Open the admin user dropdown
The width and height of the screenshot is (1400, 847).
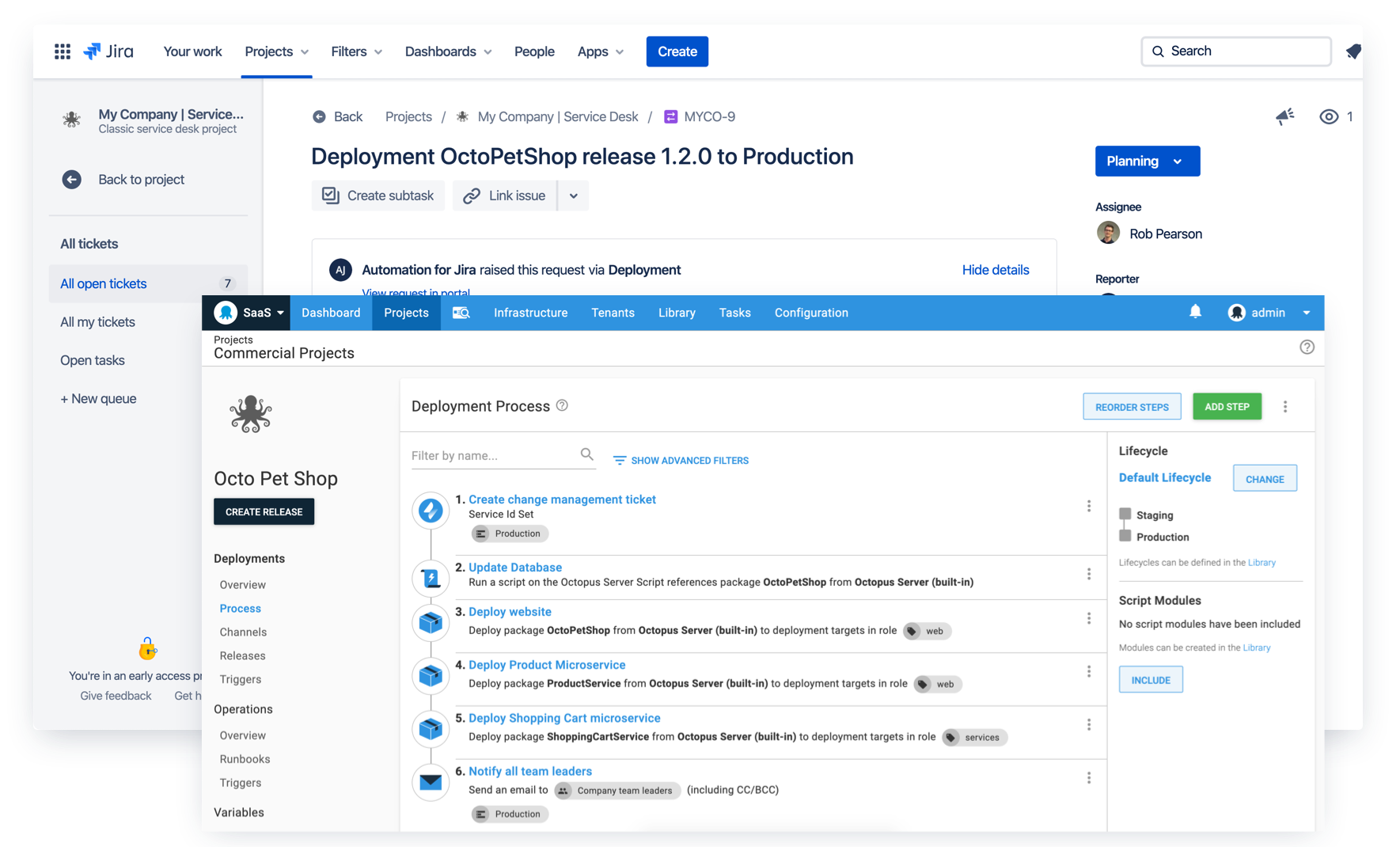(x=1269, y=313)
